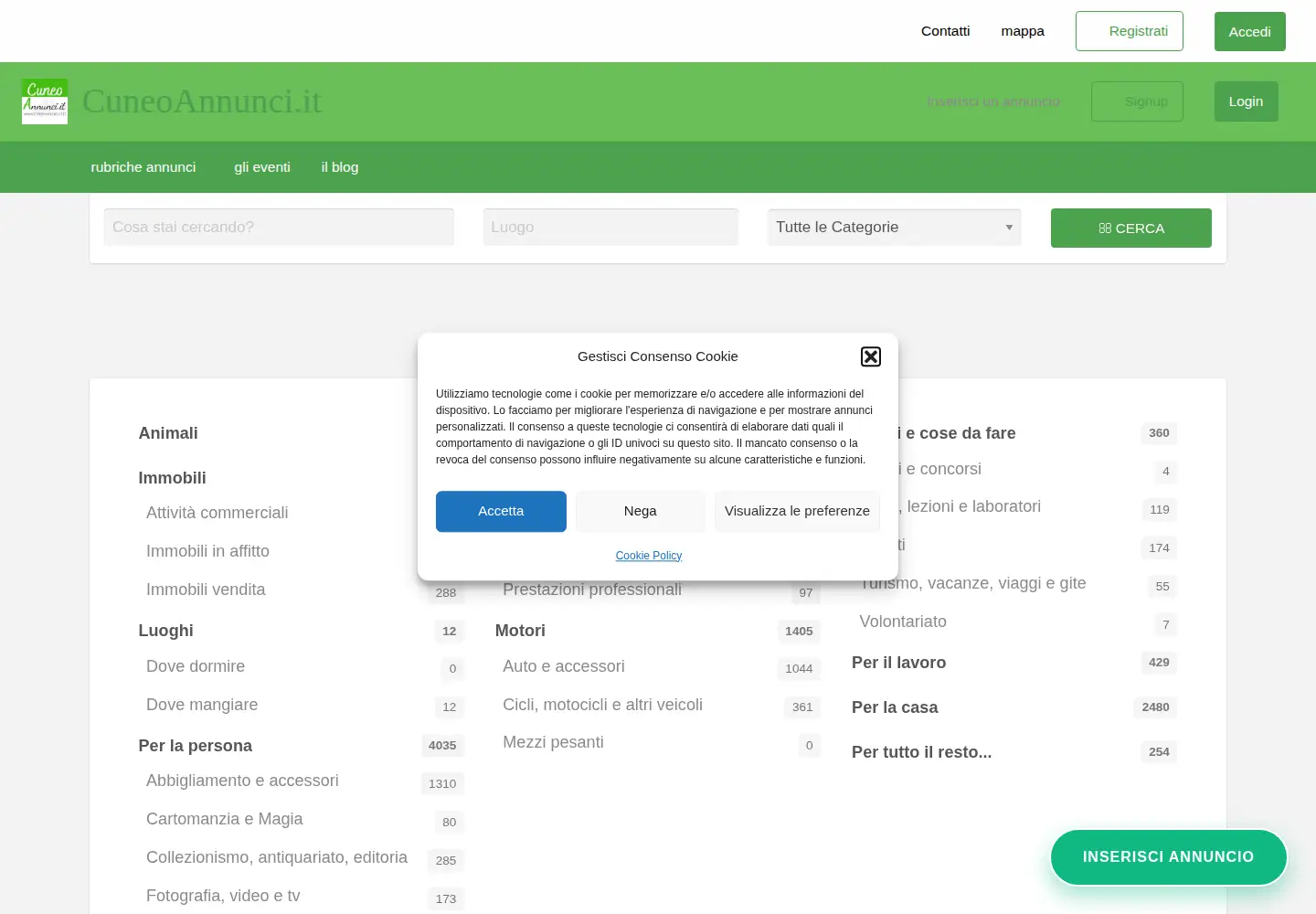This screenshot has height=914, width=1316.
Task: Open Abbigliamento e accessori subcategory
Action: [x=242, y=781]
